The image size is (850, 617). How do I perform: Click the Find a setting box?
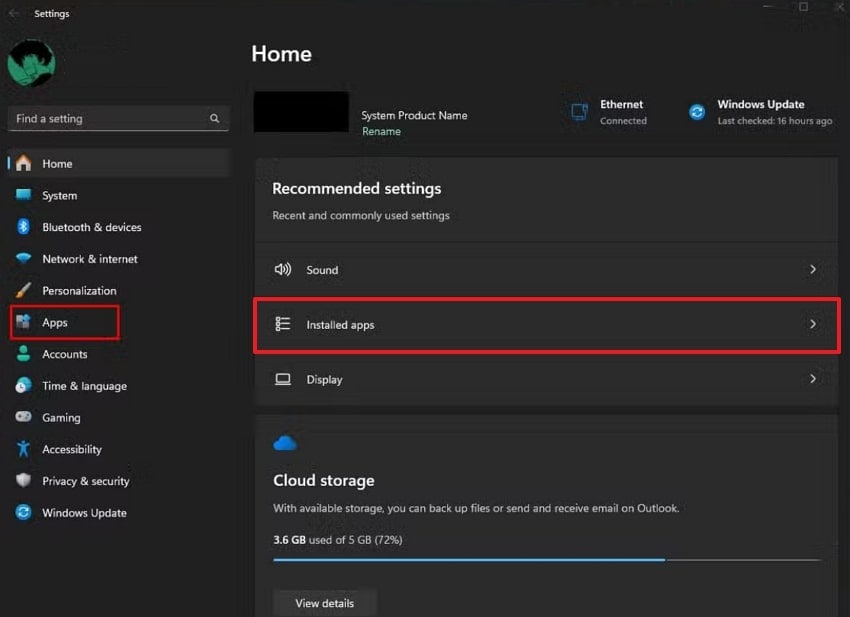tap(118, 118)
